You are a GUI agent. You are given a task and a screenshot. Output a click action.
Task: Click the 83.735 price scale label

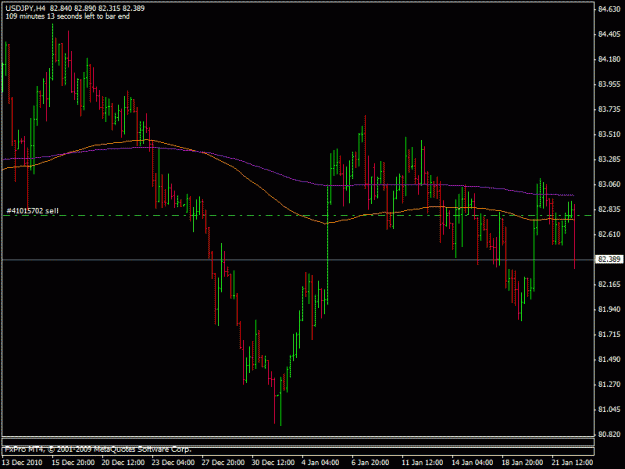[609, 109]
